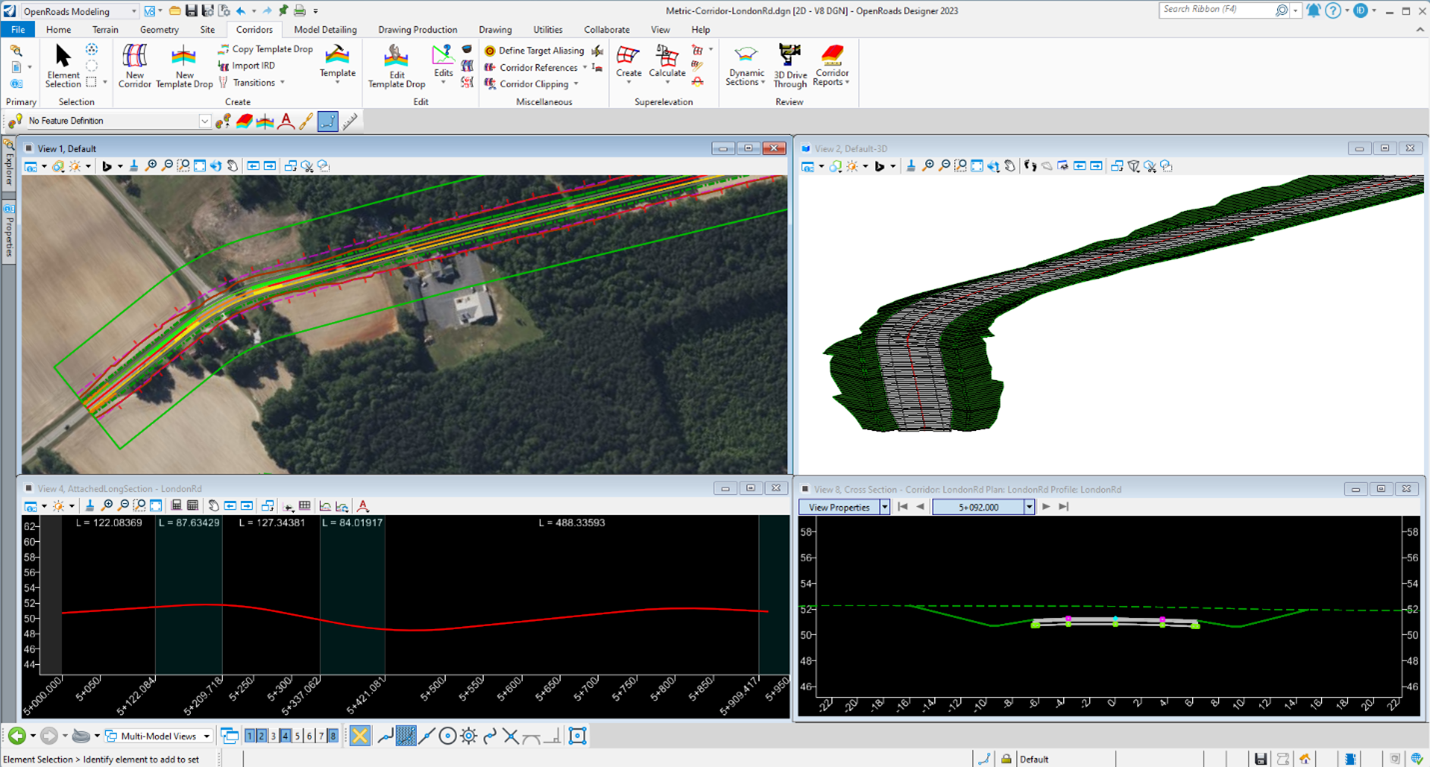The height and width of the screenshot is (767, 1430).
Task: Click Superelevation Create button
Action: (629, 66)
